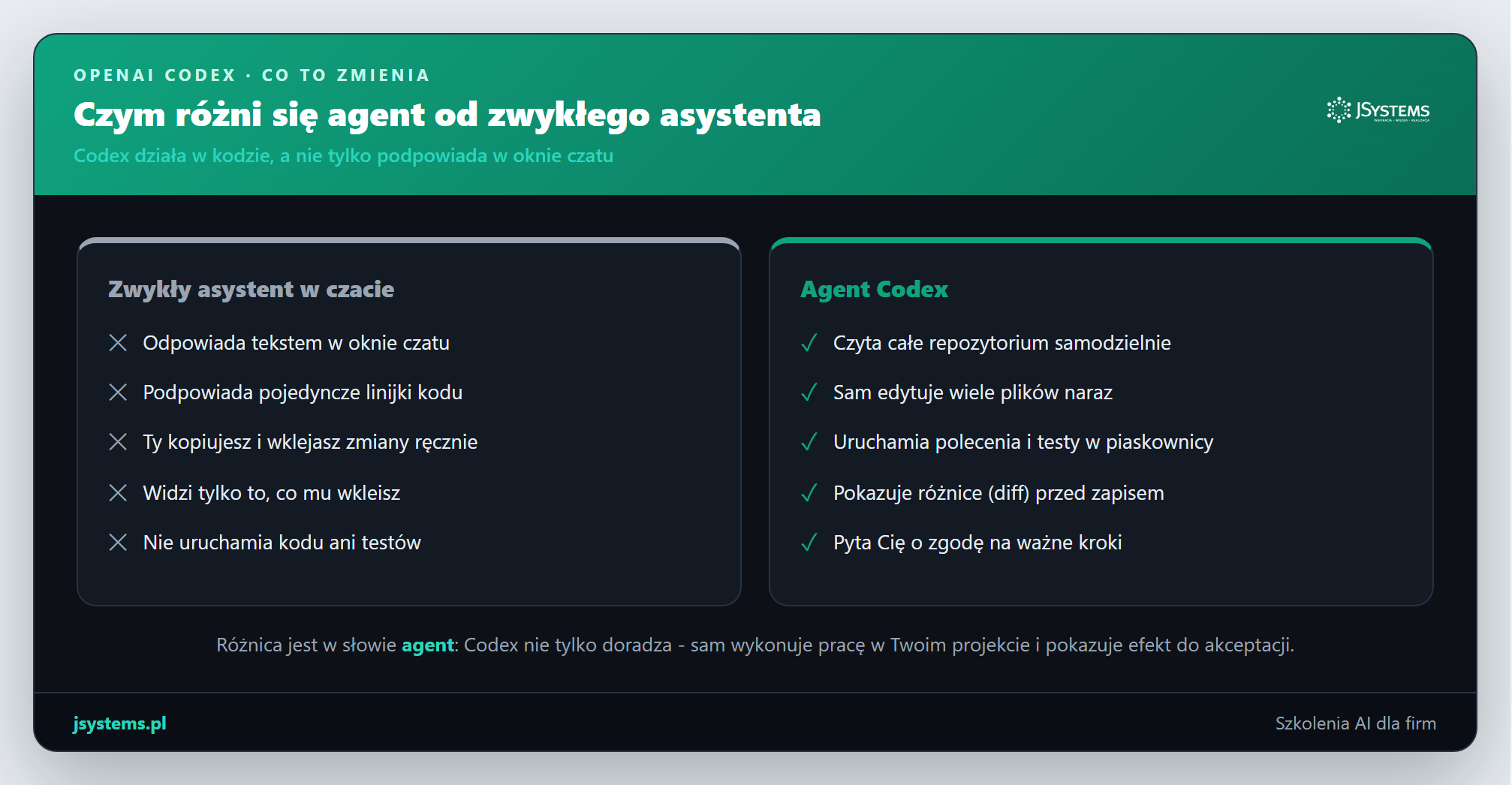Click the text 'Widzi tylko to, co mu wkleisz'
The width and height of the screenshot is (1512, 785).
point(271,493)
